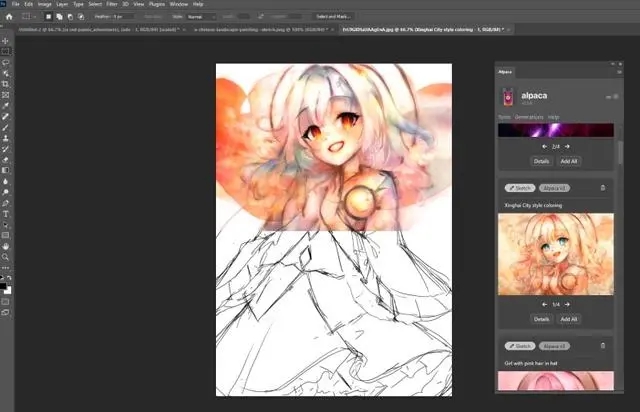Screen dimensions: 640x412
Task: Open the Filter menu
Action: pyautogui.click(x=112, y=4)
